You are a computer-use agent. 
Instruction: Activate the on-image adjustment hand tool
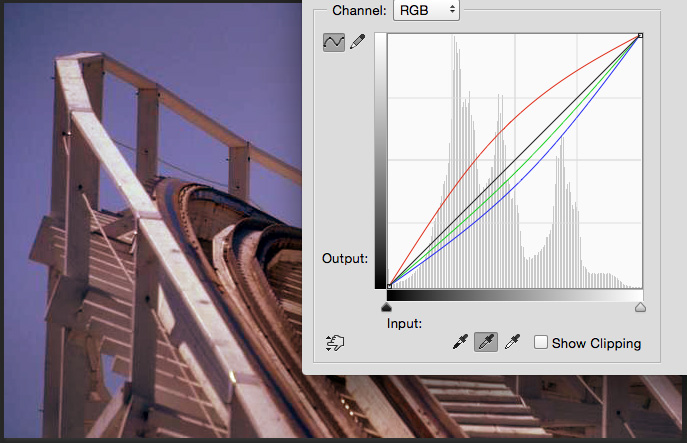pyautogui.click(x=335, y=343)
